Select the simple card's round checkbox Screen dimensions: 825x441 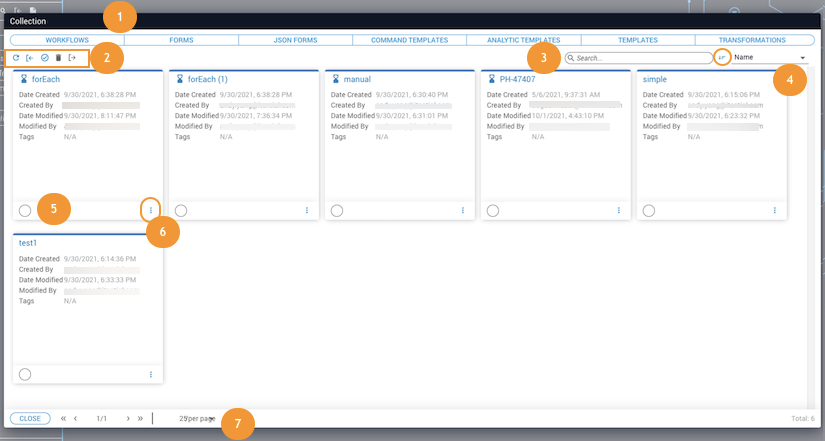pyautogui.click(x=649, y=211)
